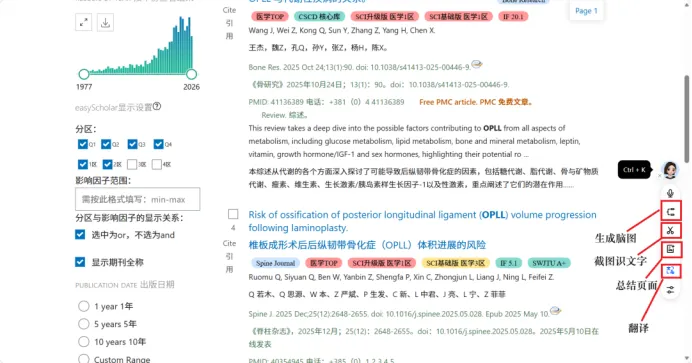Screen dimensions: 692x363
Task: Toggle the 选中为or,不选为and checkbox
Action: (x=80, y=234)
